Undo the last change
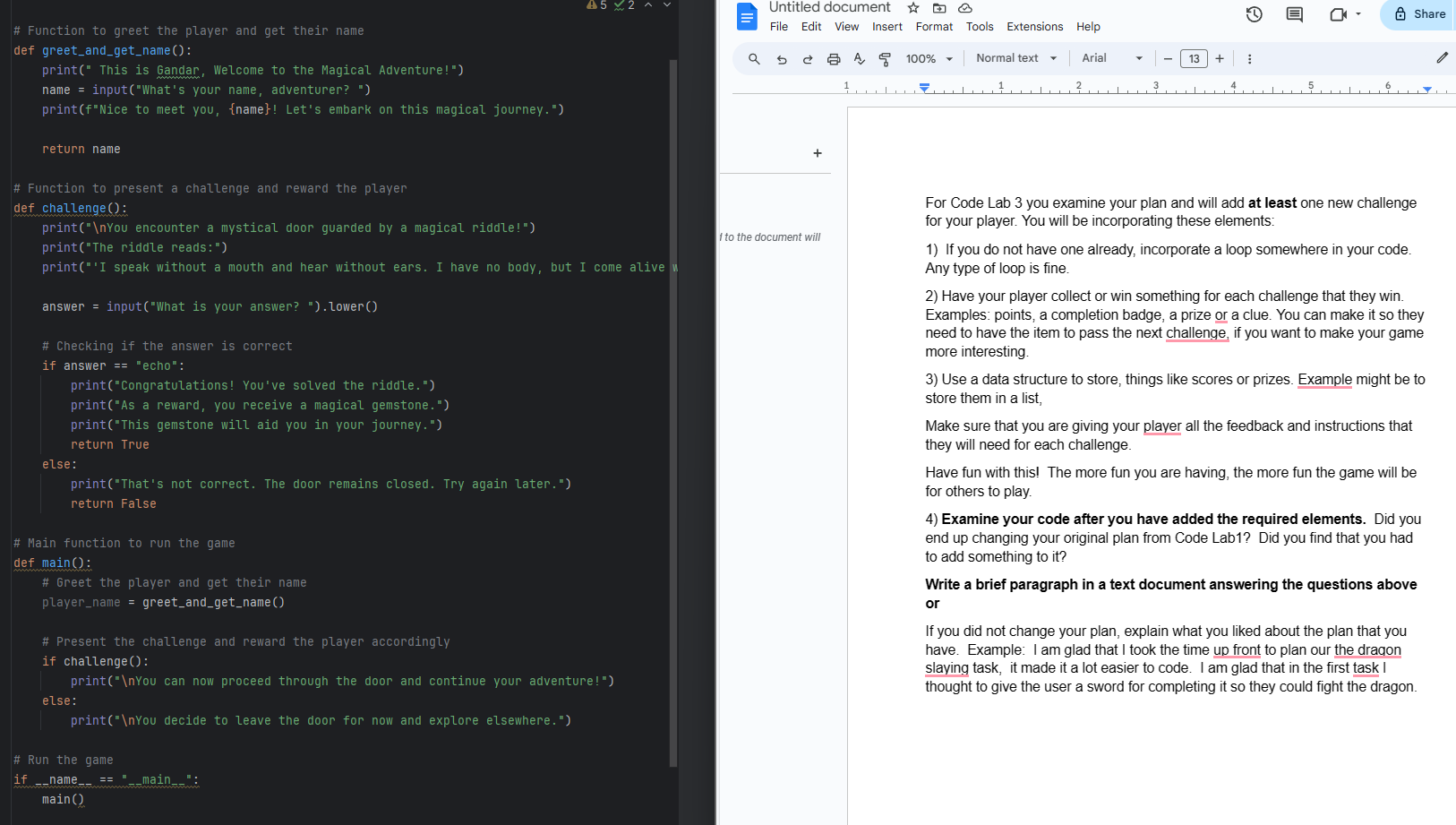Screen dimensions: 1456x825 coord(781,58)
